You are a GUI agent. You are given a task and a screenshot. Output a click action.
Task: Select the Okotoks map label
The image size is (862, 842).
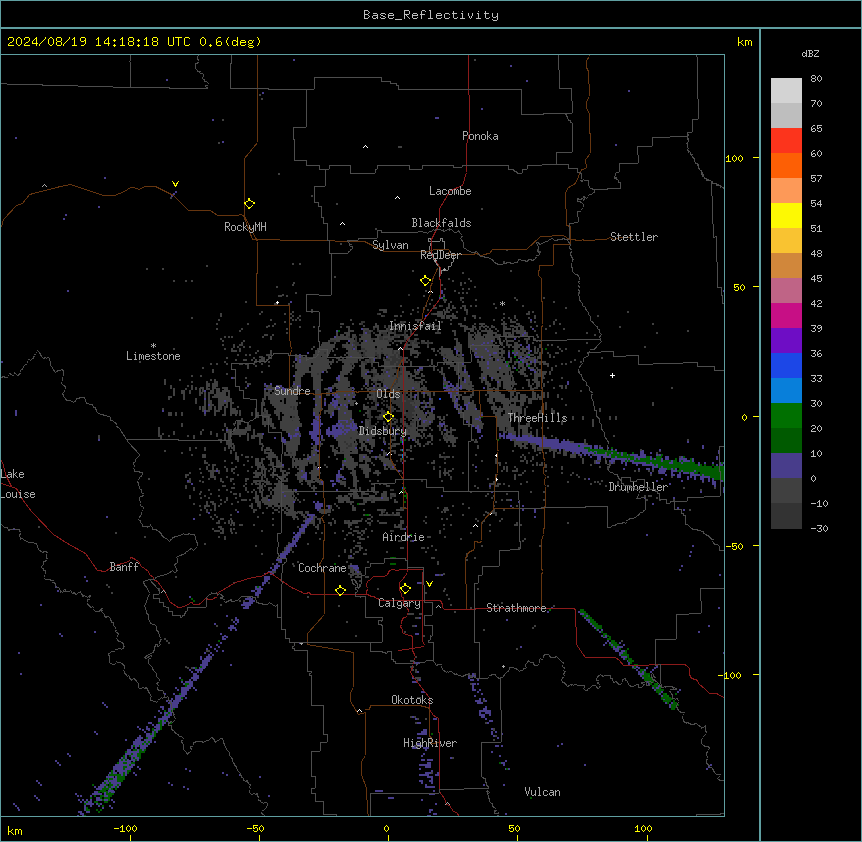click(x=412, y=700)
